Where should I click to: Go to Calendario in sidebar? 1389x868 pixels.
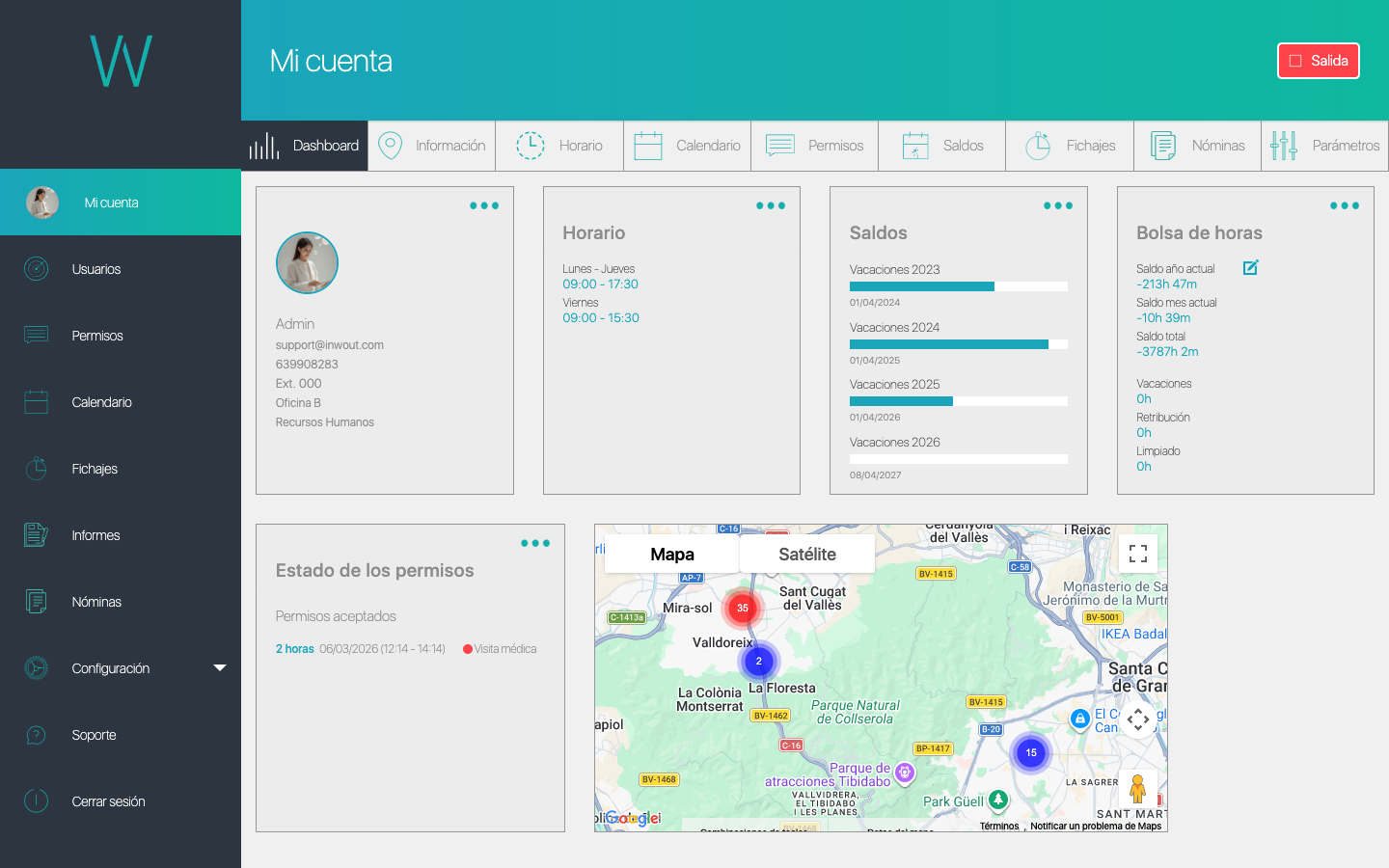click(x=121, y=402)
